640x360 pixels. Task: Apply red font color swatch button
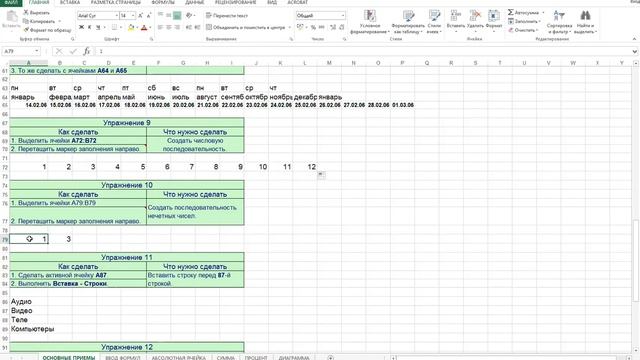144,27
